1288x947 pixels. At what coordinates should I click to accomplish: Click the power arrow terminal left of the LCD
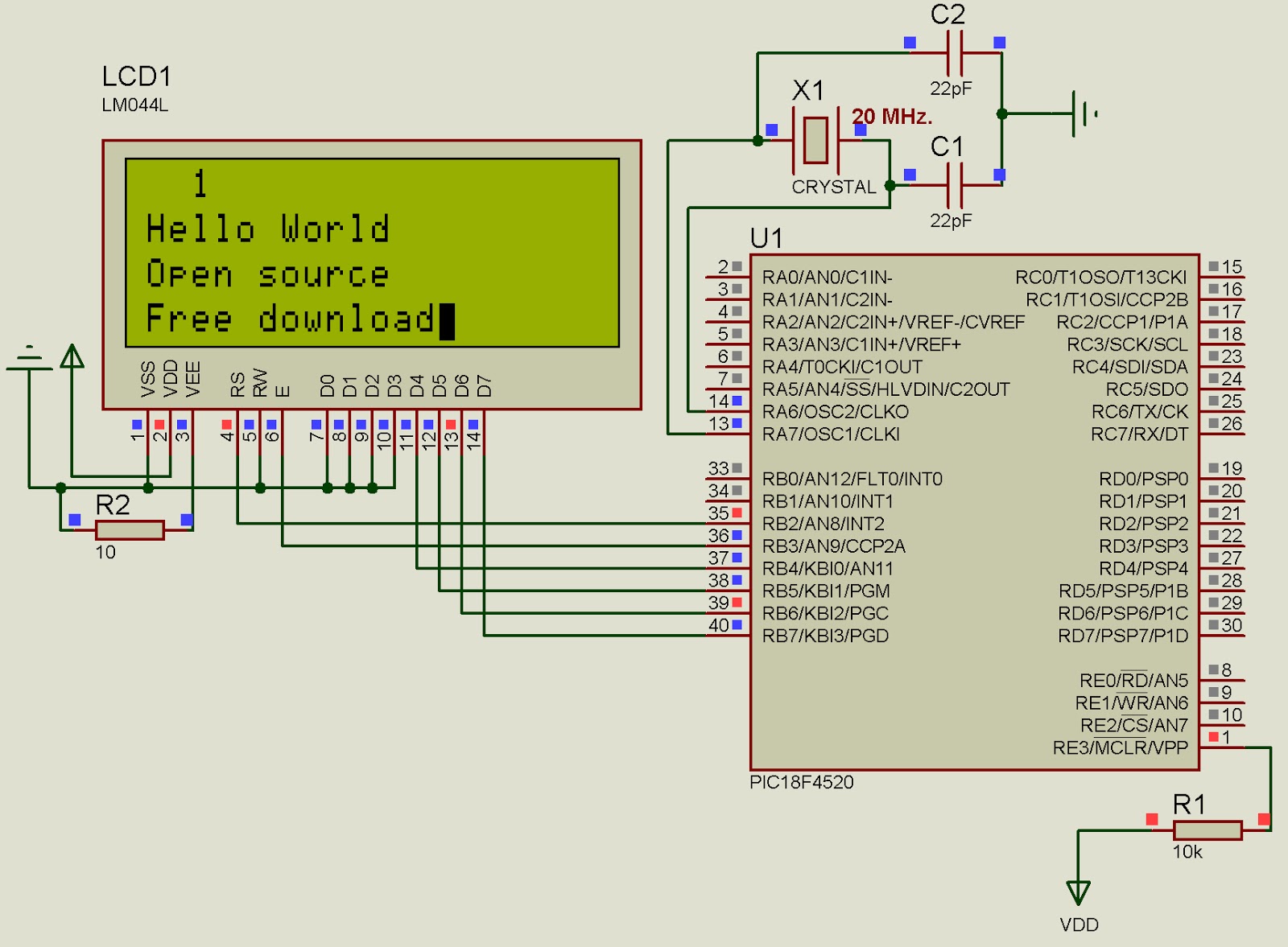72,356
